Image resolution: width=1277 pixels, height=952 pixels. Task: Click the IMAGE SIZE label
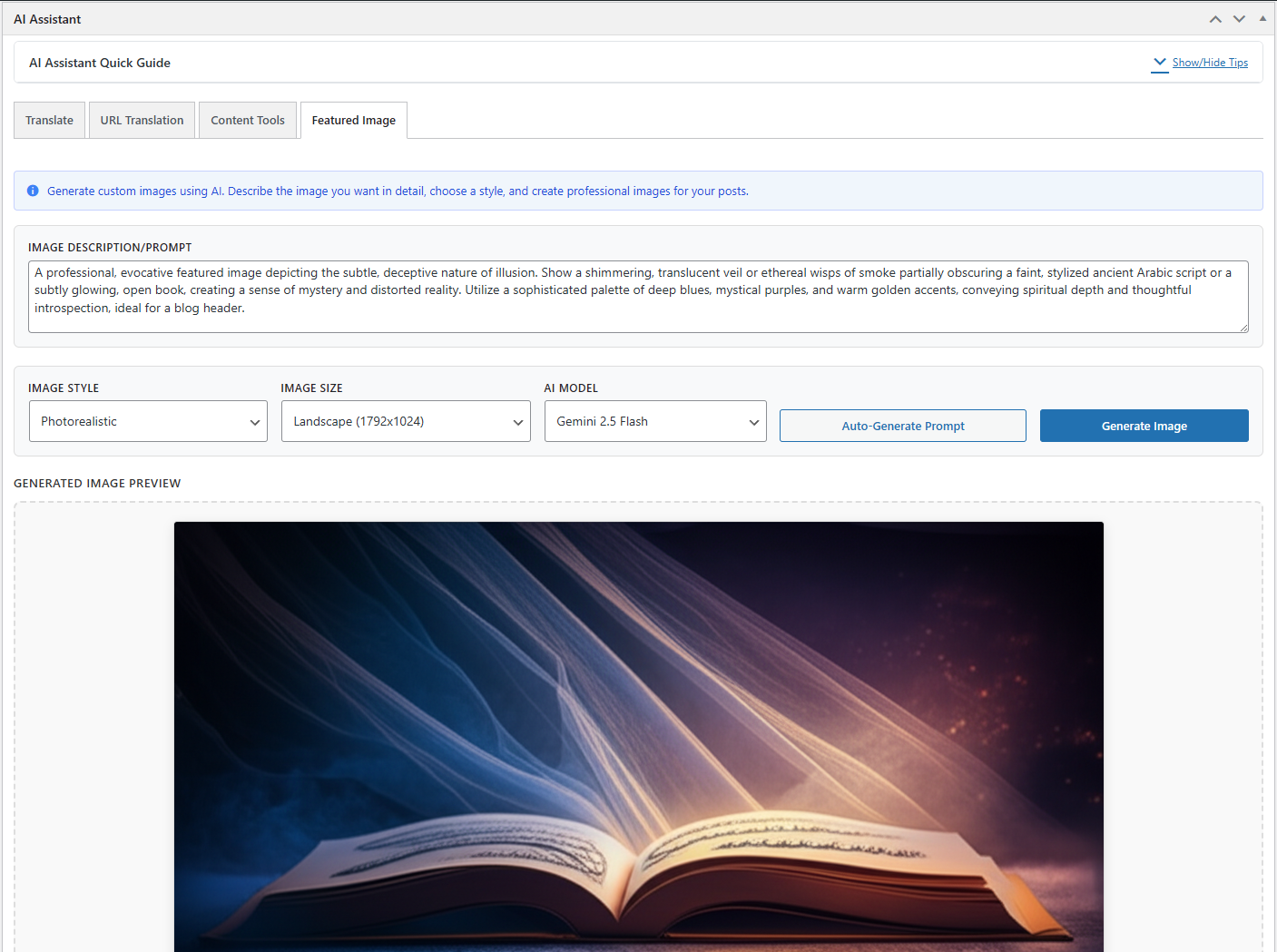pos(312,388)
